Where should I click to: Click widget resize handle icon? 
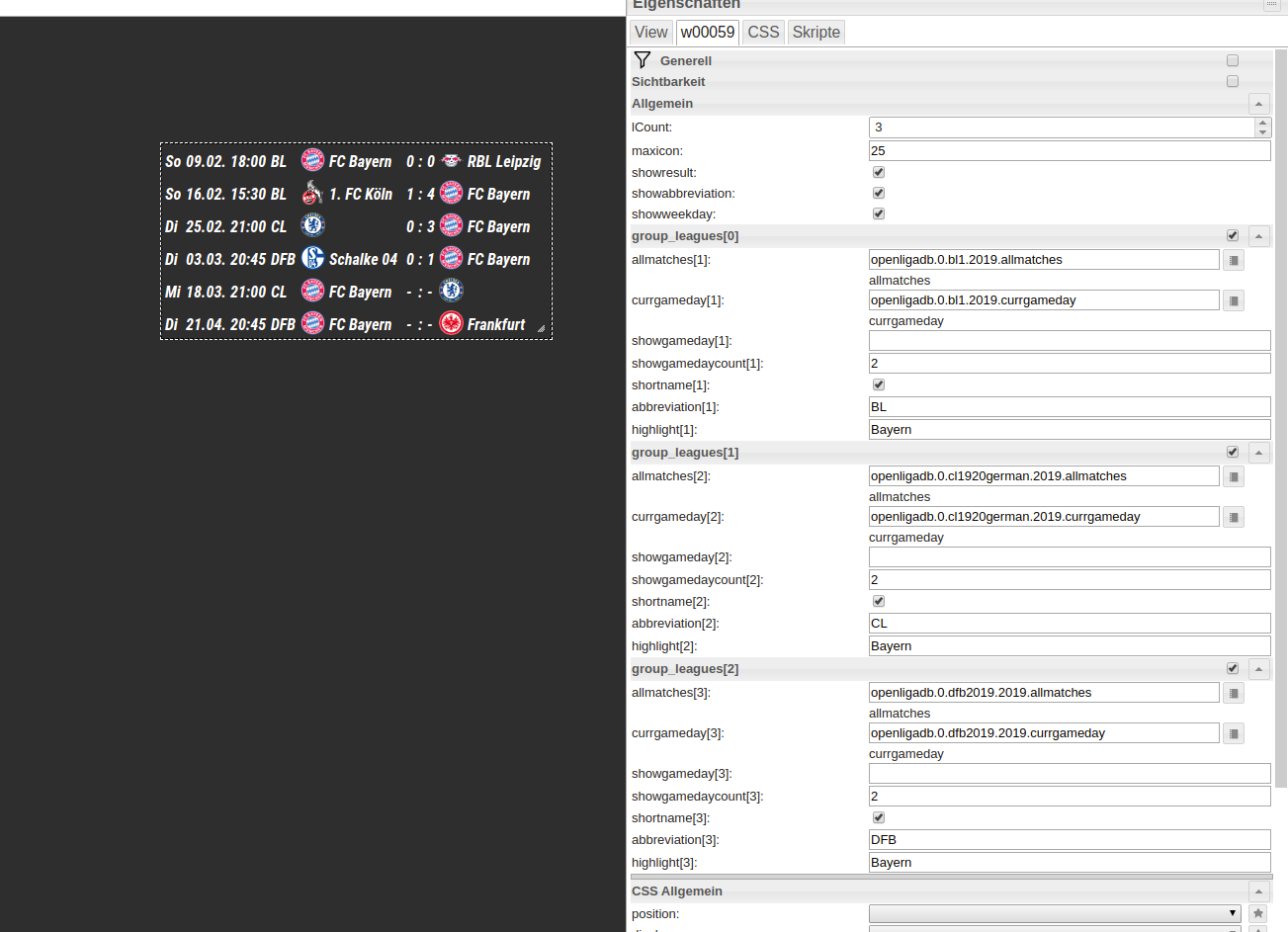541,328
